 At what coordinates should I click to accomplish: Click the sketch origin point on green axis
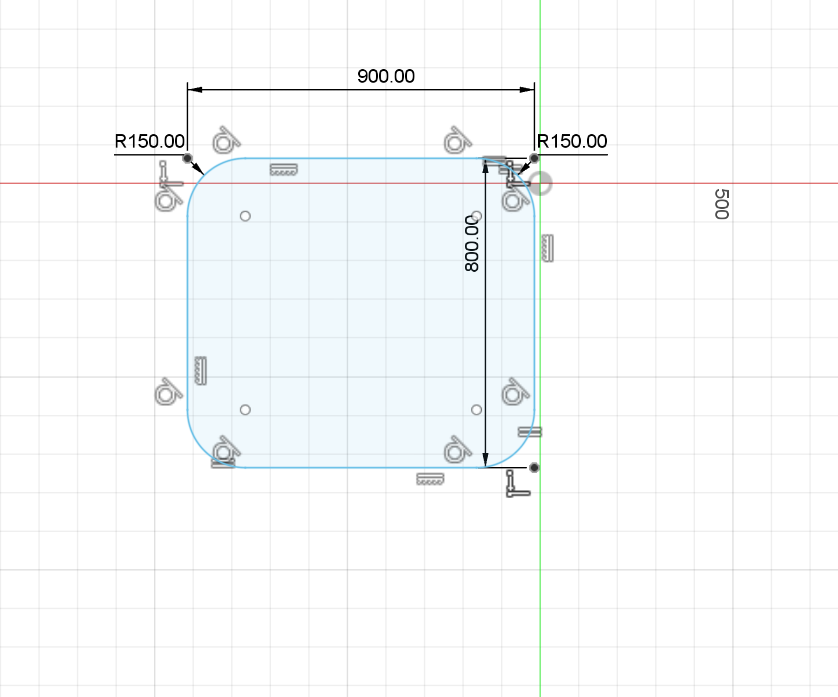tap(541, 183)
